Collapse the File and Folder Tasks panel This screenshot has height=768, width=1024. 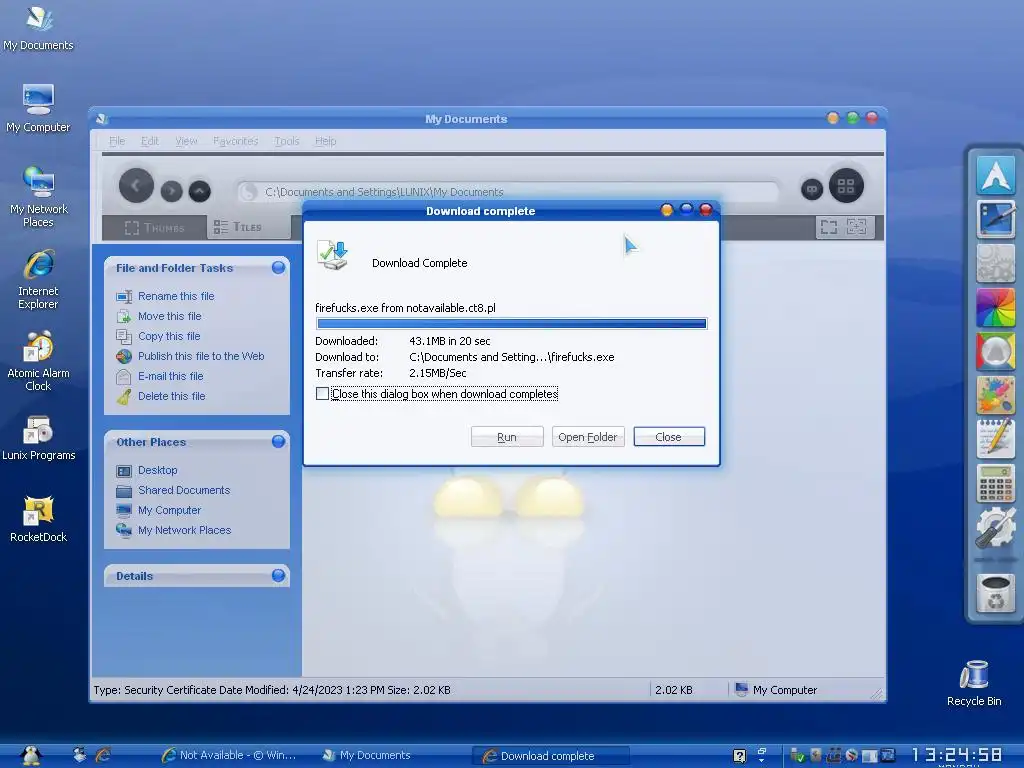click(278, 267)
